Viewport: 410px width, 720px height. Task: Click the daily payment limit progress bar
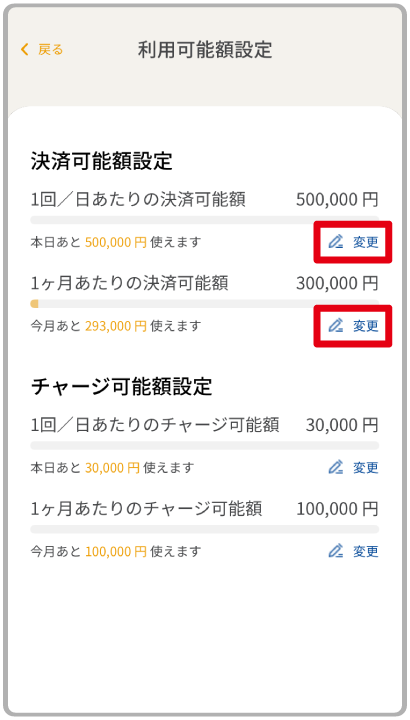click(205, 220)
